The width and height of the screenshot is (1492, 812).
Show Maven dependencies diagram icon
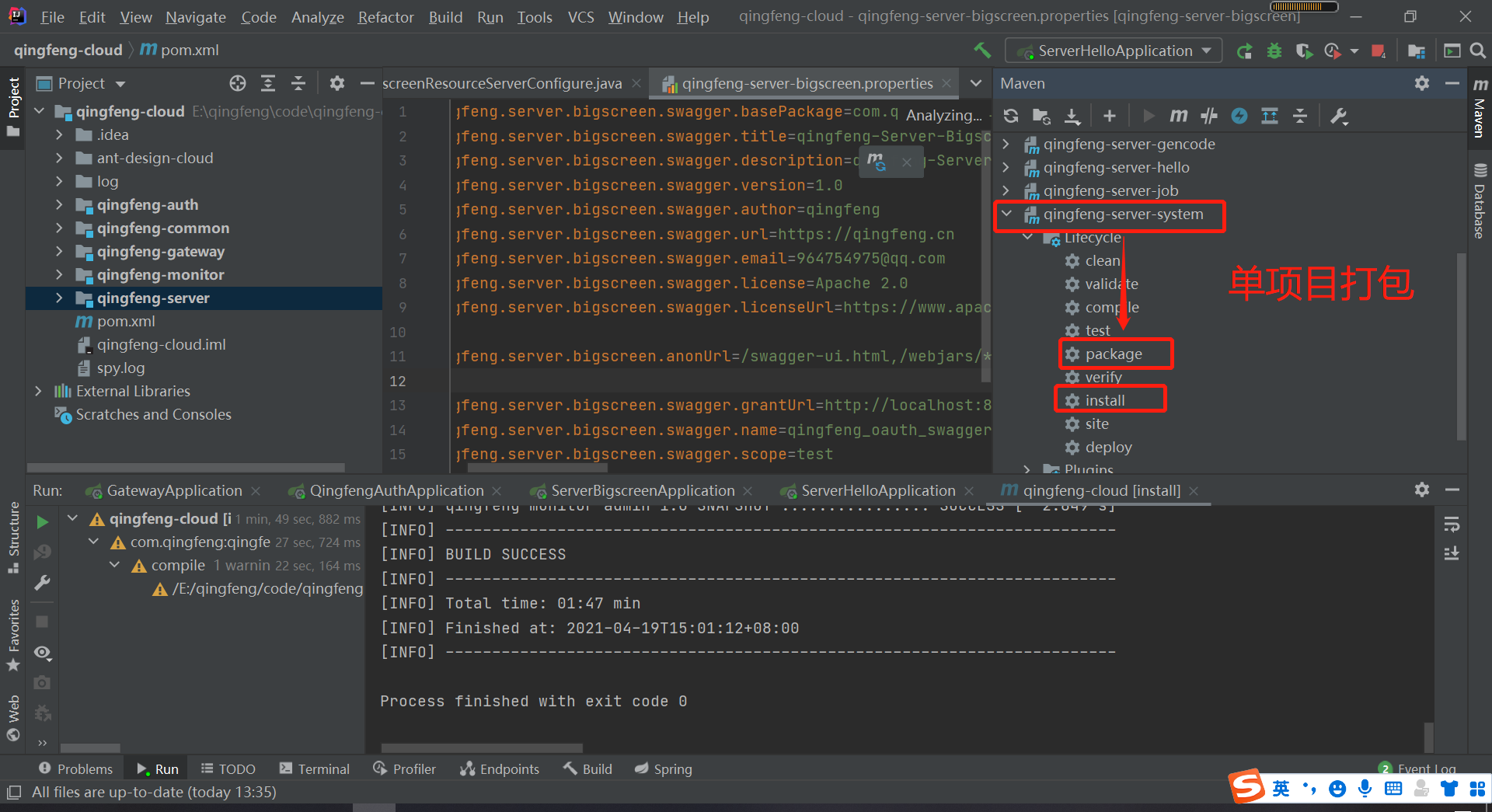coord(1270,116)
